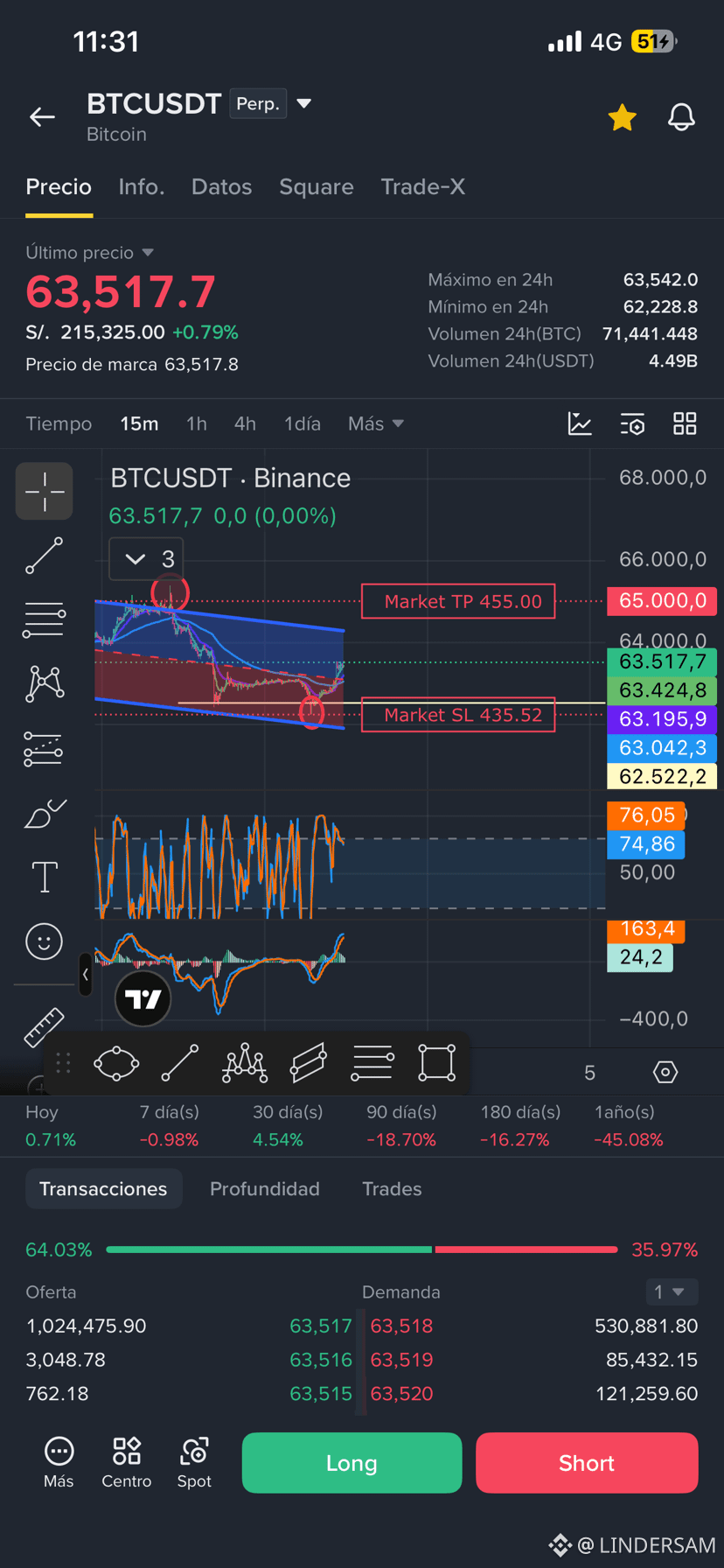Tap the ask price 63,520
This screenshot has height=1568, width=724.
(x=401, y=1393)
